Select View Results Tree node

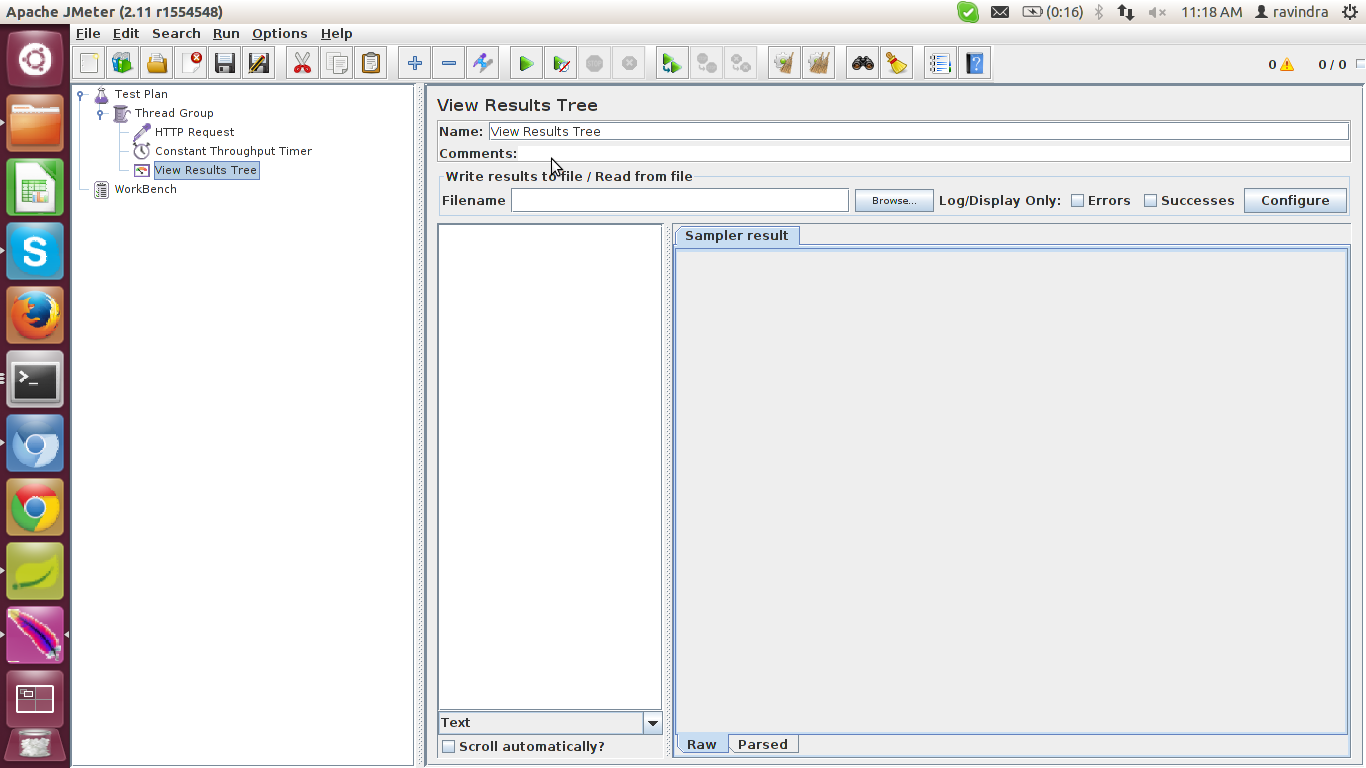(x=206, y=170)
